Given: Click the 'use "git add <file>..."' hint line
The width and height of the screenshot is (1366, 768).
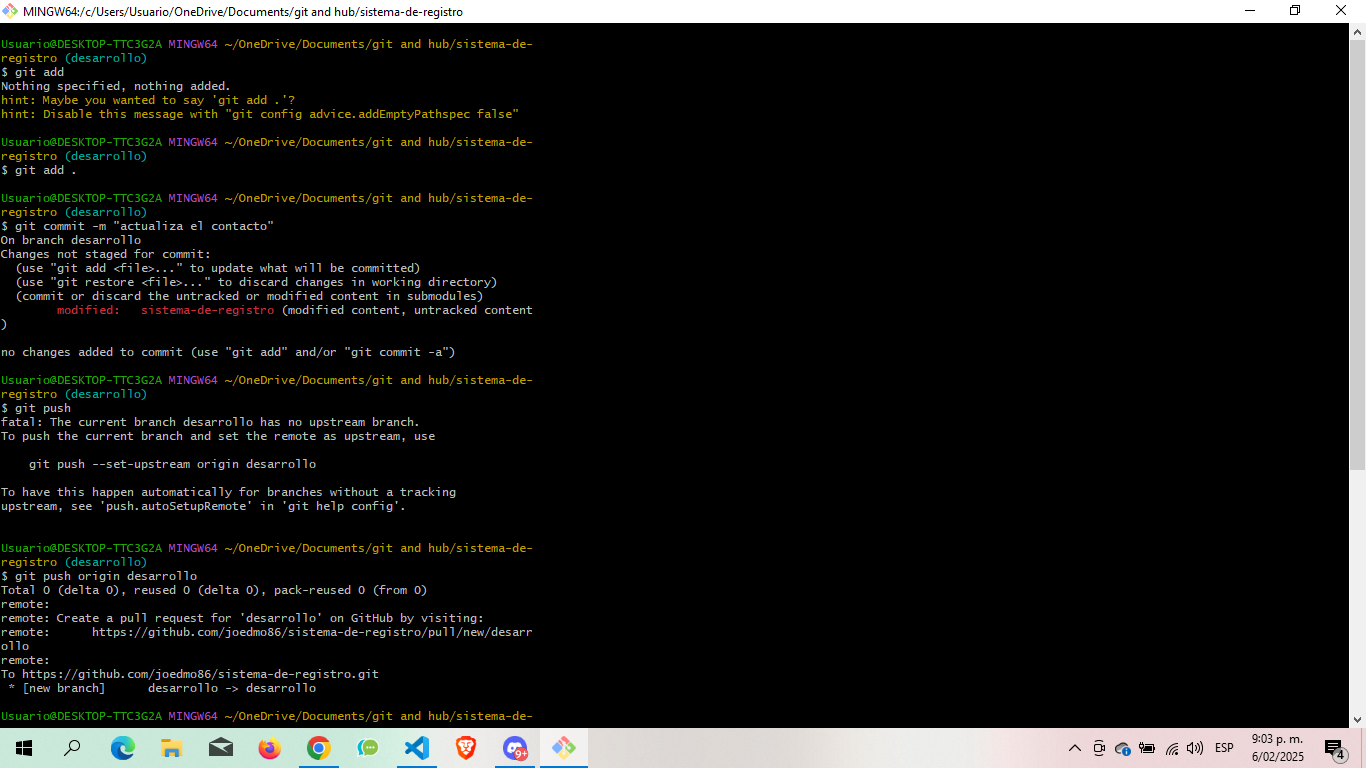Looking at the screenshot, I should (x=217, y=268).
